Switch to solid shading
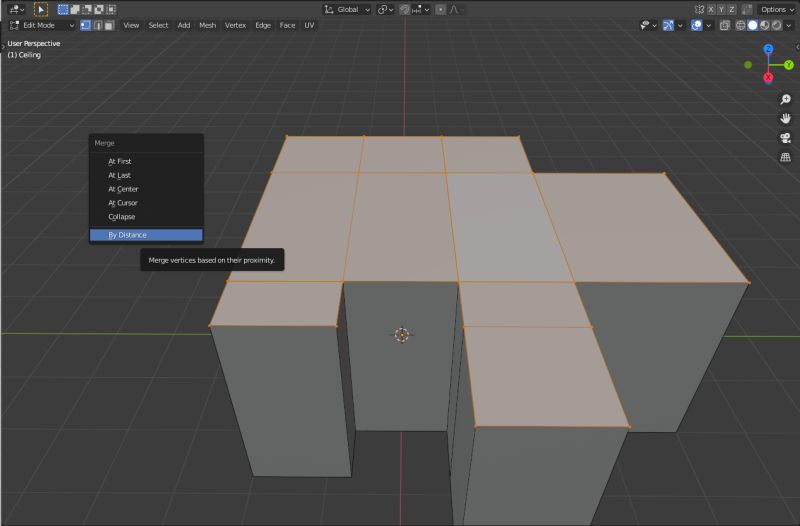This screenshot has height=526, width=800. point(752,25)
